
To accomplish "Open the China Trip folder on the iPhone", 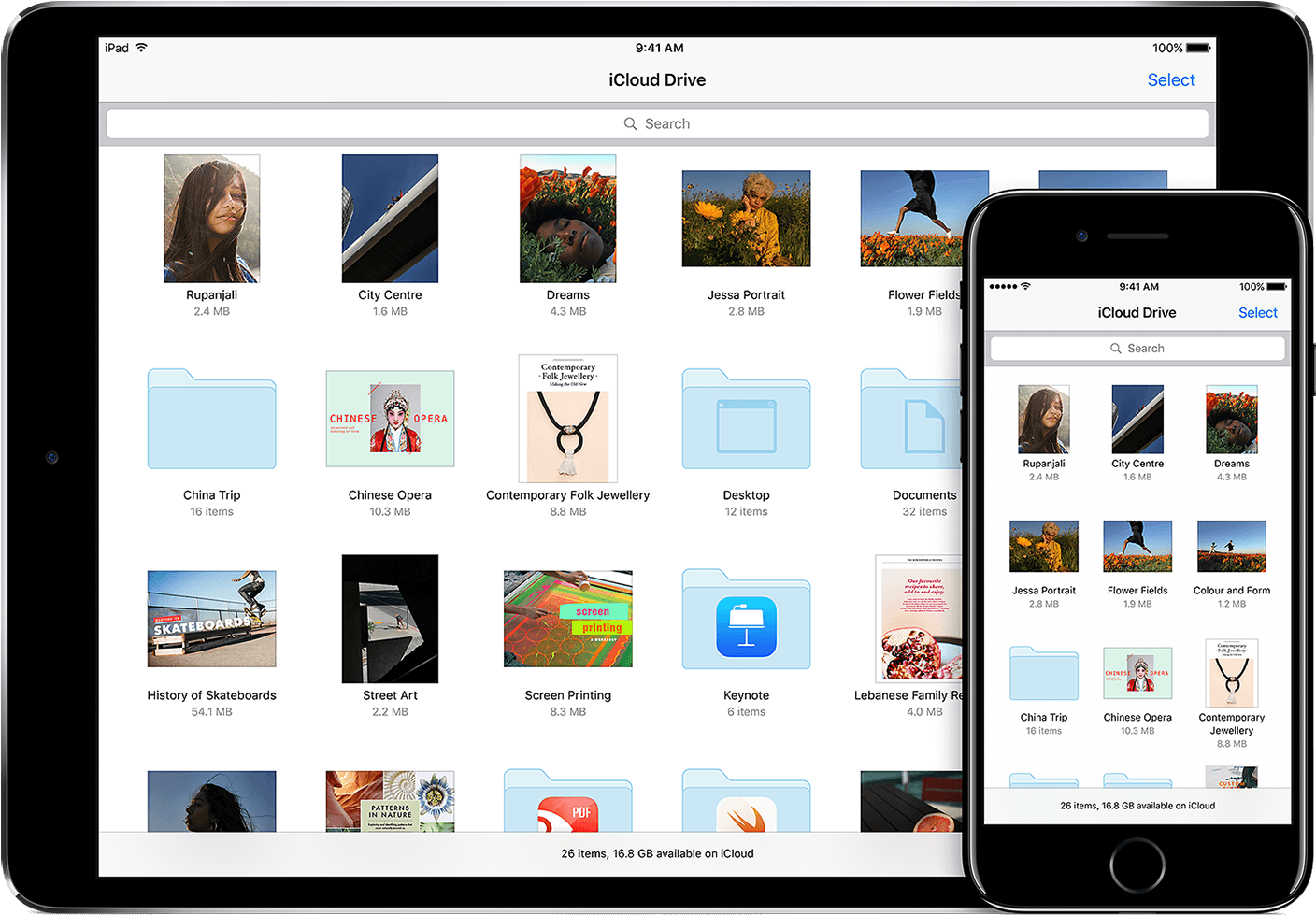I will [1043, 674].
